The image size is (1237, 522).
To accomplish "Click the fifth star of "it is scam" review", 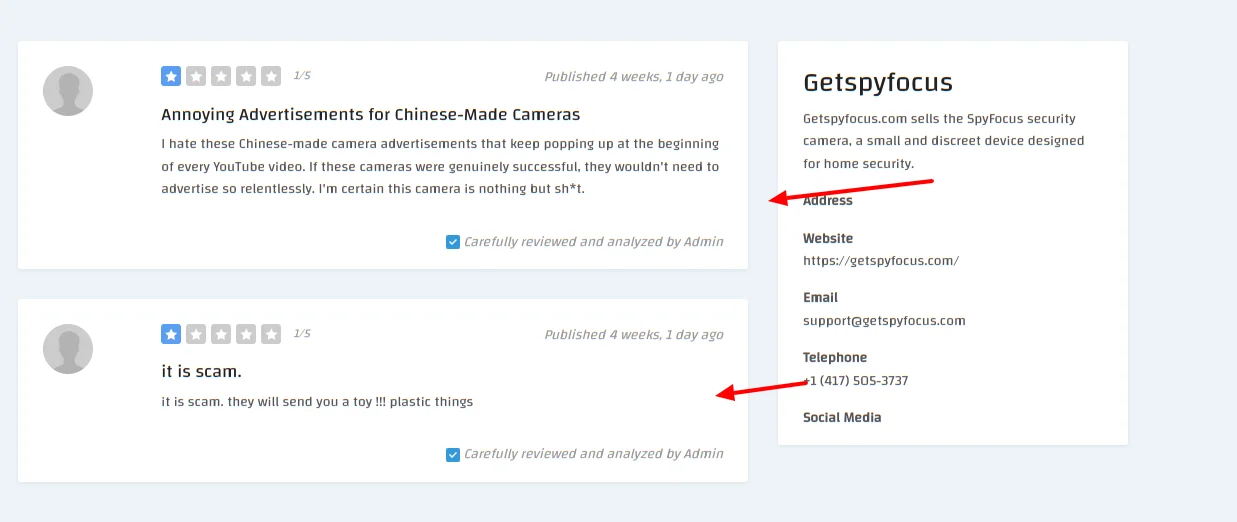I will coord(271,334).
